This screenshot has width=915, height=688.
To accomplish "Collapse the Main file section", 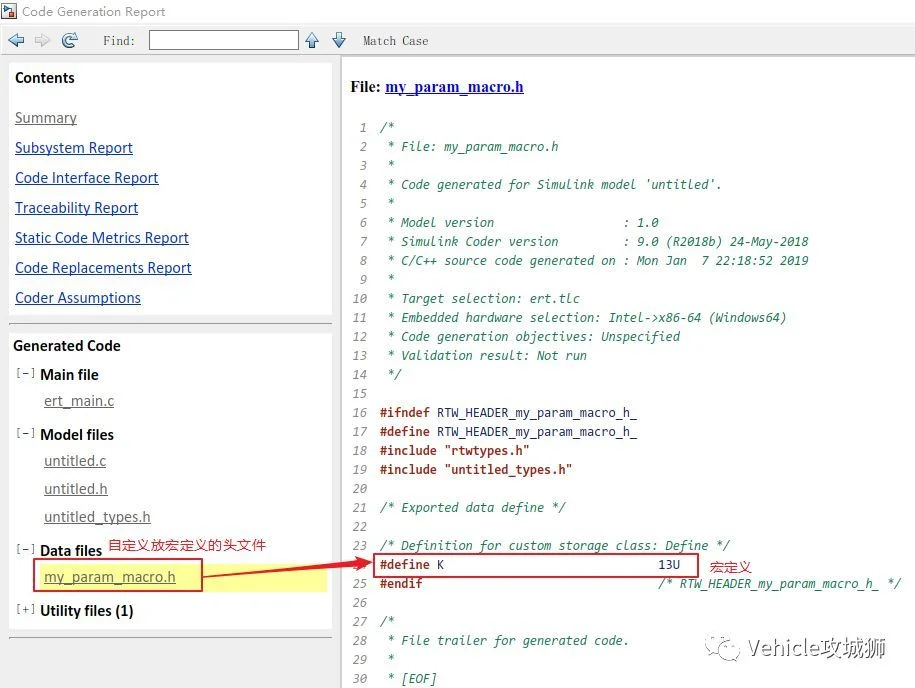I will point(25,373).
